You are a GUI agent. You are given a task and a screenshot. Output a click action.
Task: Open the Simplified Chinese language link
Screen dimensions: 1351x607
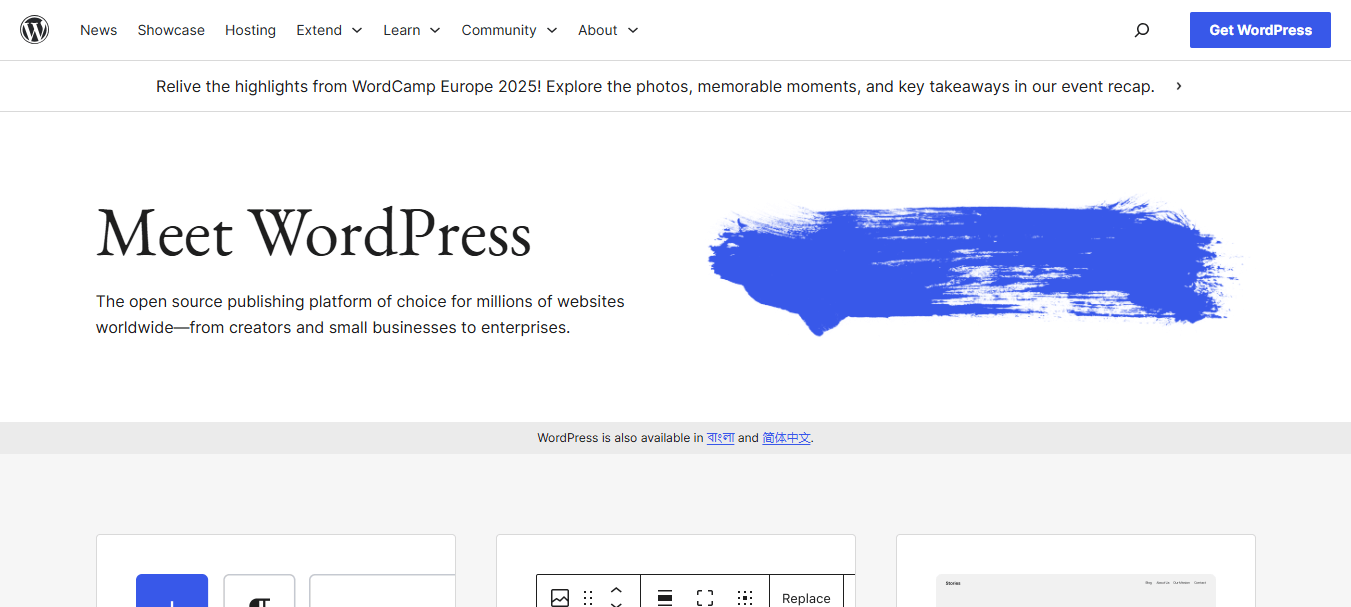tap(786, 438)
